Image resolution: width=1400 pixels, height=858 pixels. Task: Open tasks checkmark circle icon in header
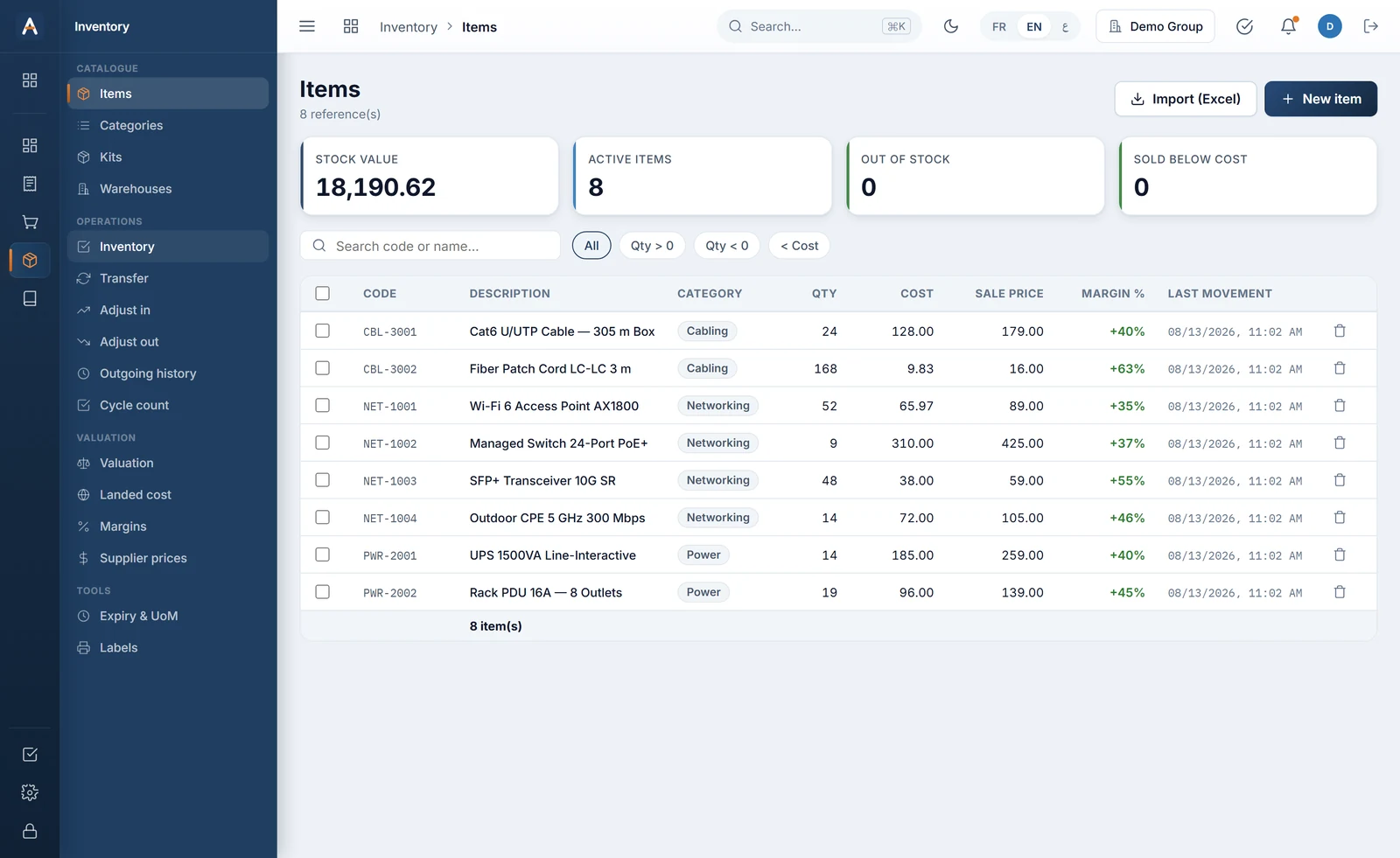coord(1244,26)
